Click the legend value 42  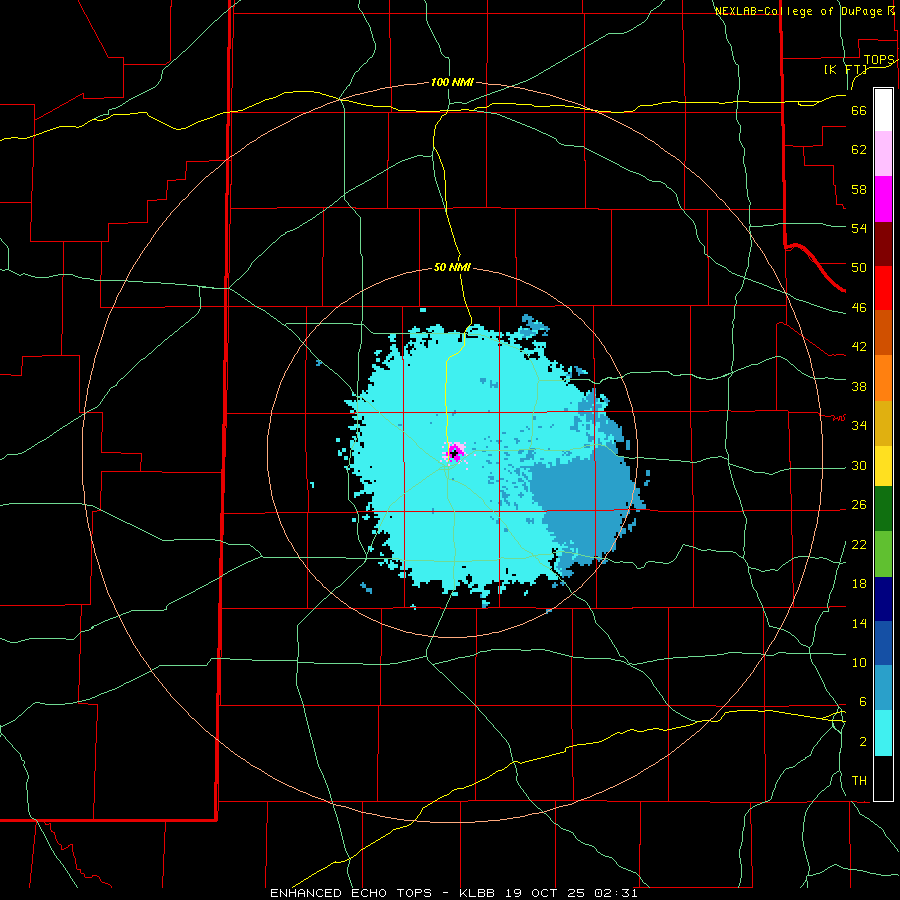pos(859,347)
